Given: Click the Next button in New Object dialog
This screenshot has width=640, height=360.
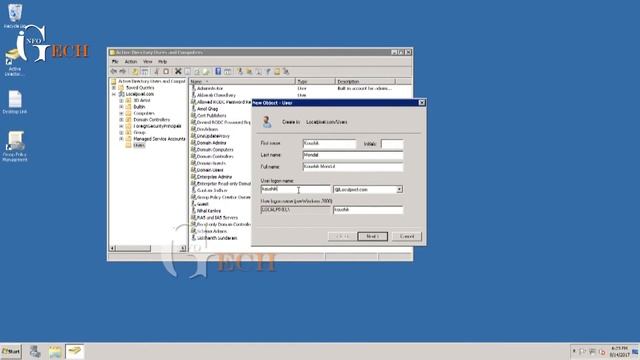Looking at the screenshot, I should coord(372,236).
